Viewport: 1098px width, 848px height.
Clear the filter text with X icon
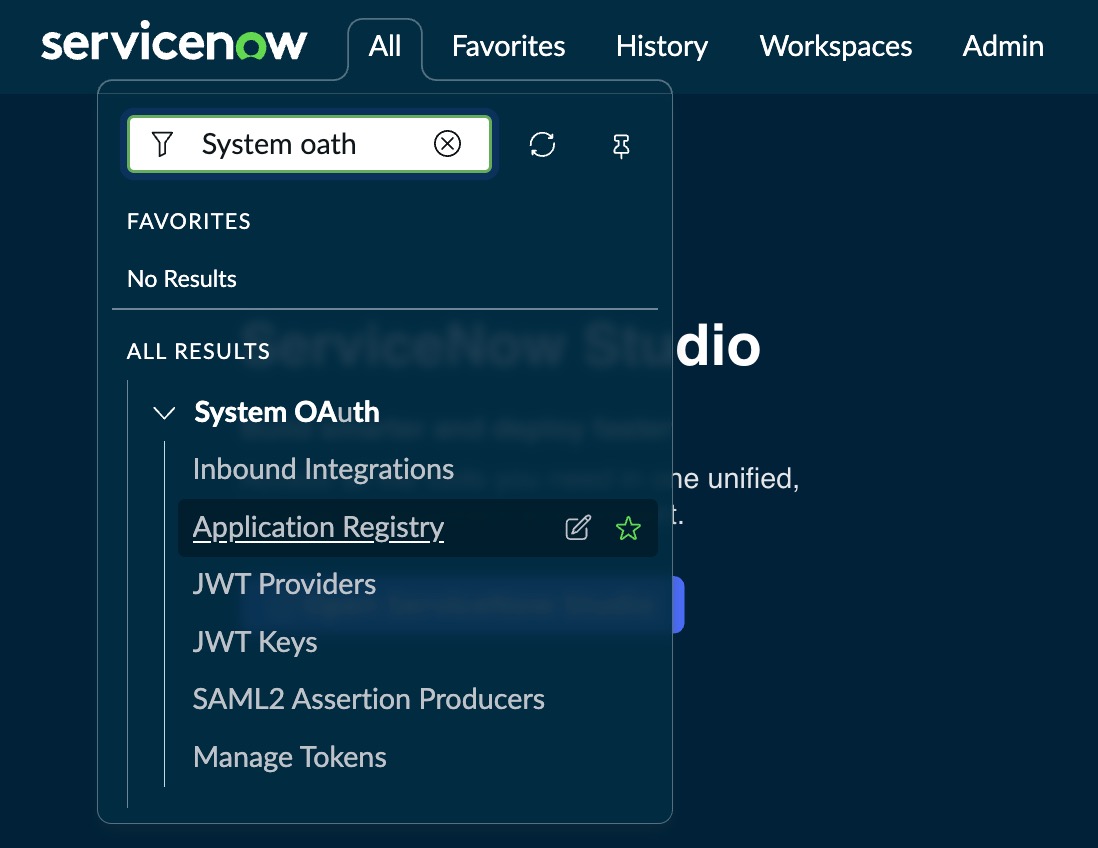point(447,144)
